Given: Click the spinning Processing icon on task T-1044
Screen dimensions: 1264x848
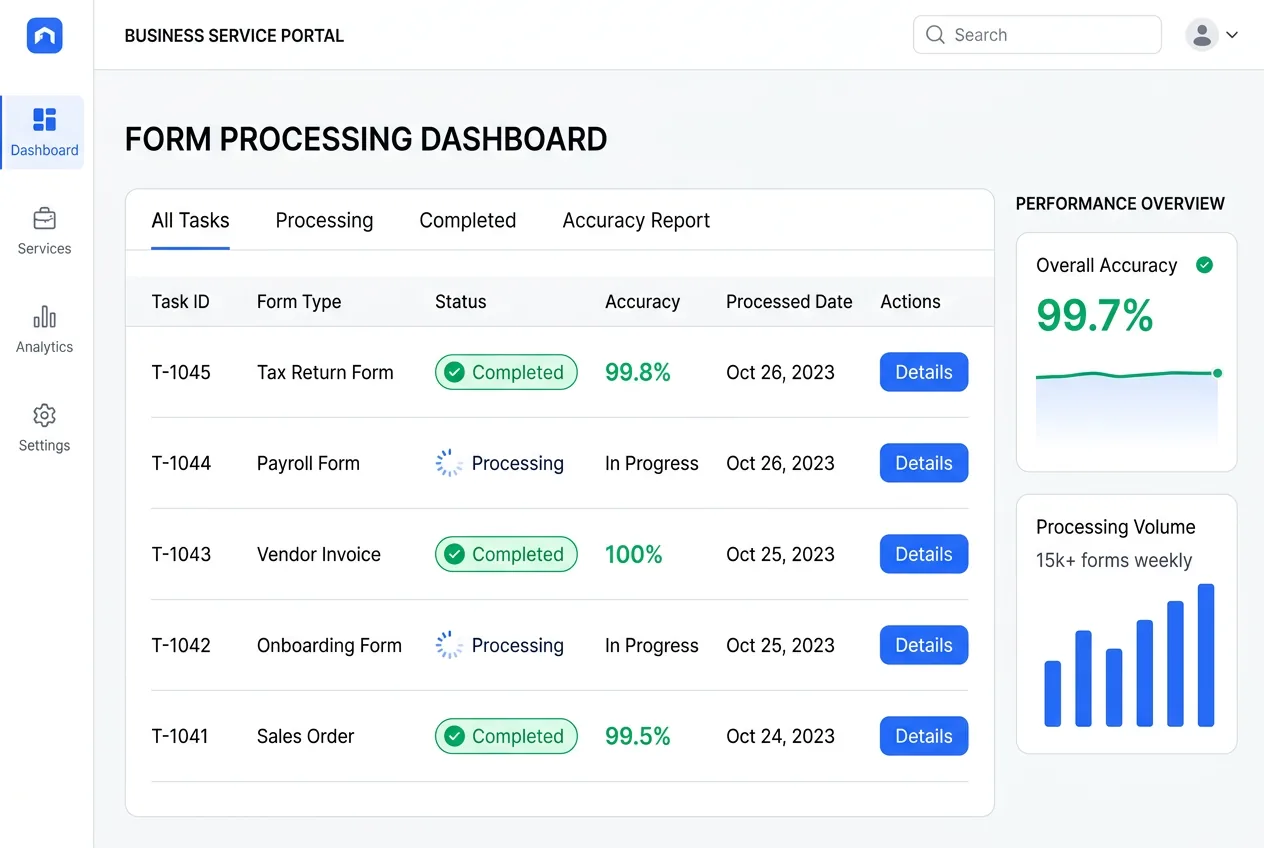Looking at the screenshot, I should pyautogui.click(x=449, y=463).
